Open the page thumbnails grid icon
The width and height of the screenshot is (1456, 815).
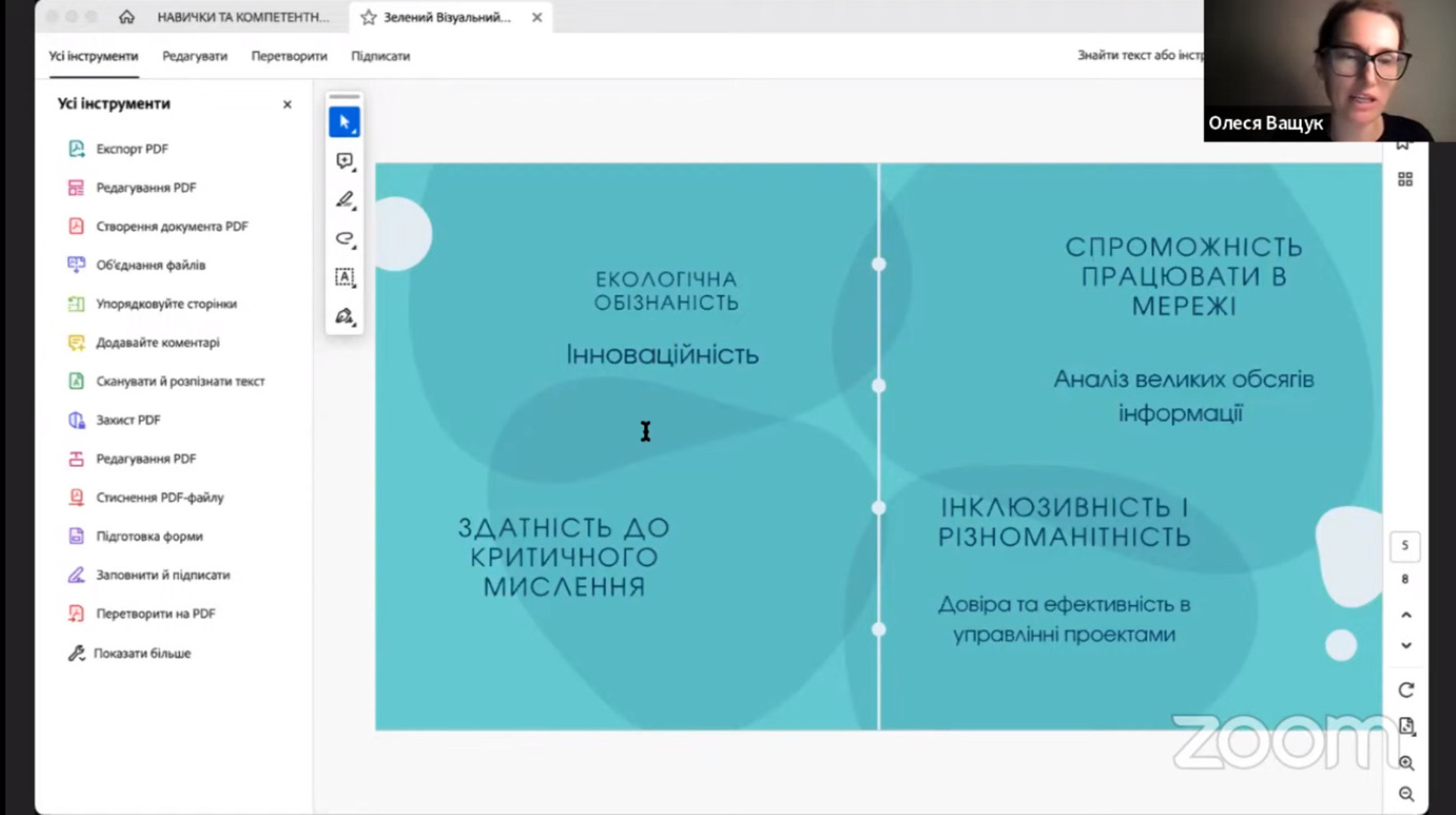tap(1405, 180)
